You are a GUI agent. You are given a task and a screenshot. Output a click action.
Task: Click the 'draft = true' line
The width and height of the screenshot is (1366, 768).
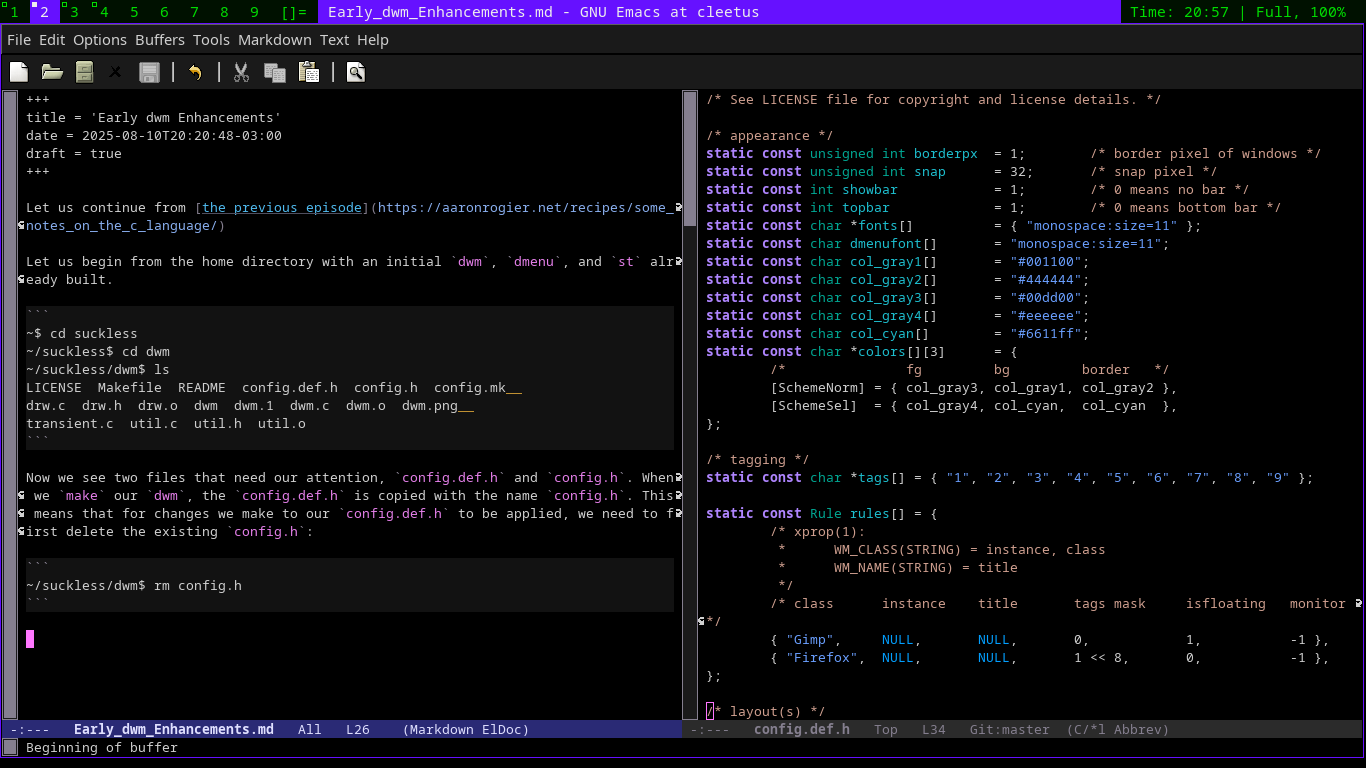74,154
